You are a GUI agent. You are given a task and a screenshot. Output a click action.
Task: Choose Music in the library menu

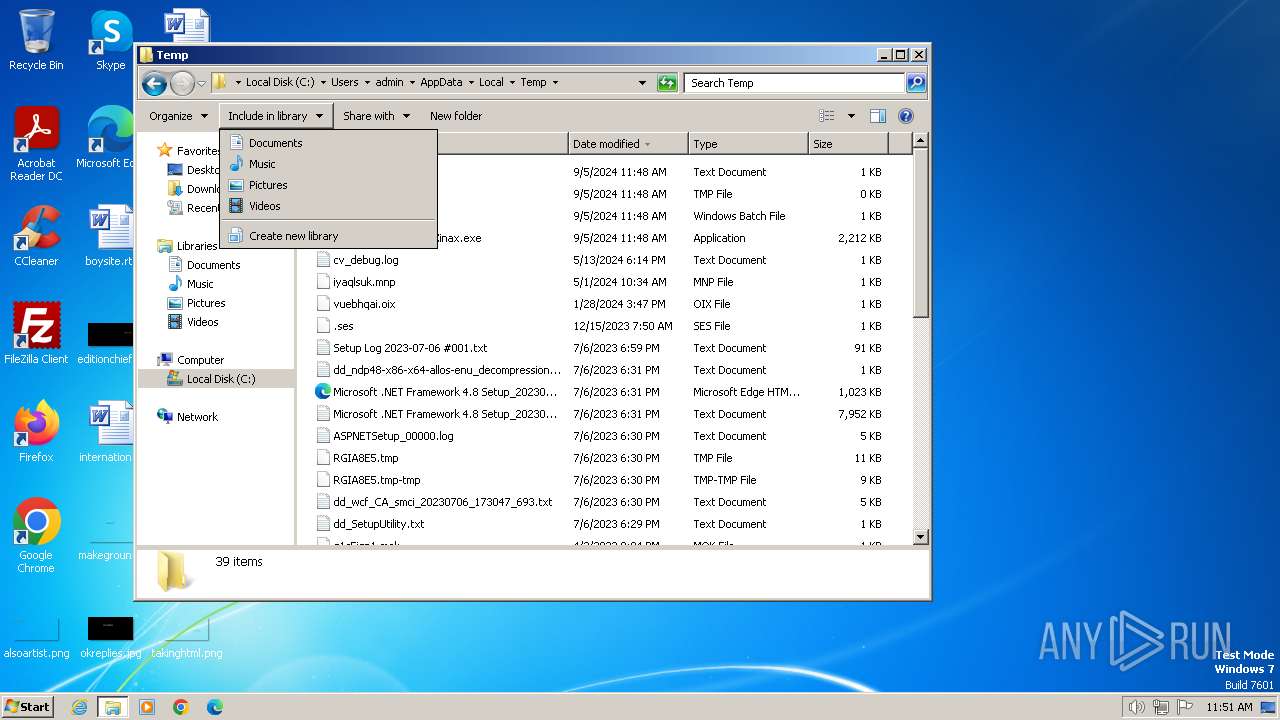(x=328, y=164)
